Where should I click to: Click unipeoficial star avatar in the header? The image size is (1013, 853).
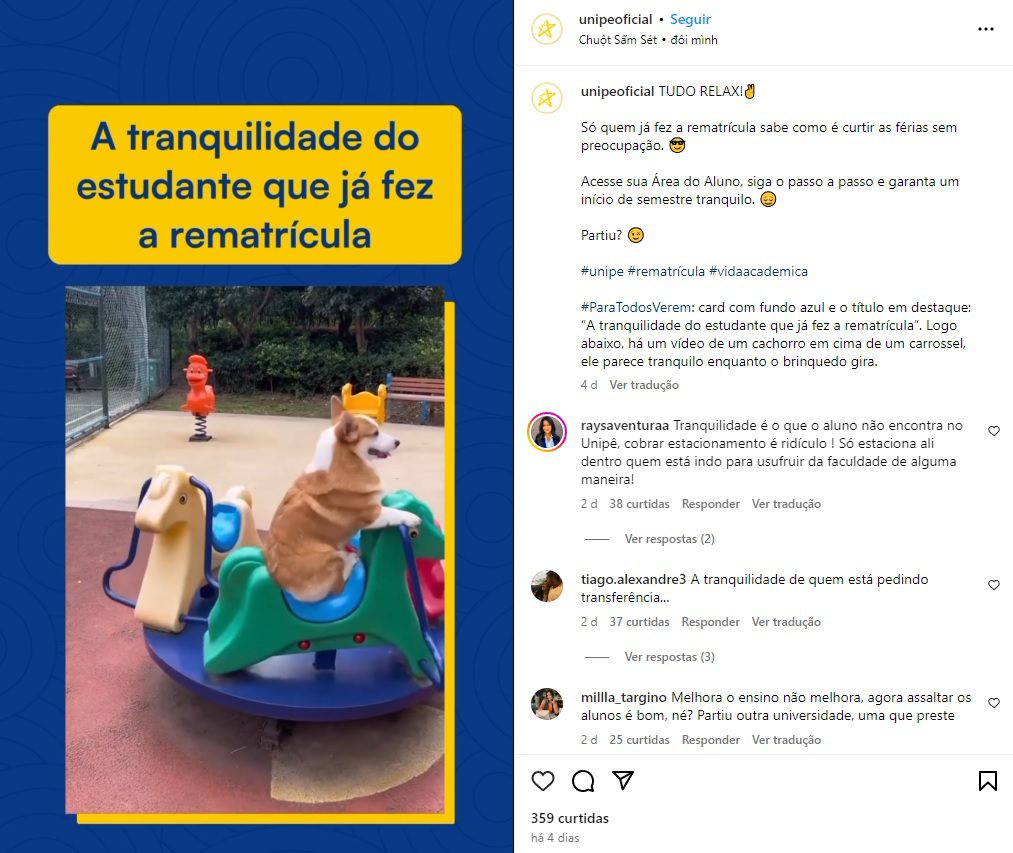[547, 29]
